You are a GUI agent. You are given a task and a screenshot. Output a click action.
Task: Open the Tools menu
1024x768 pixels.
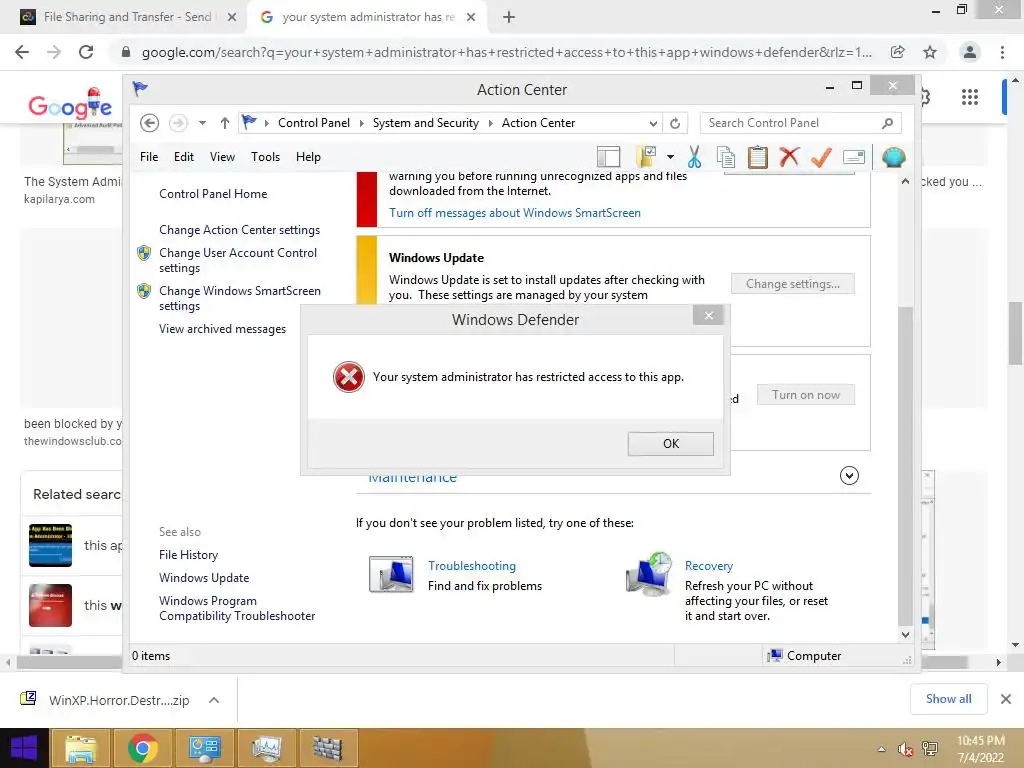click(265, 157)
